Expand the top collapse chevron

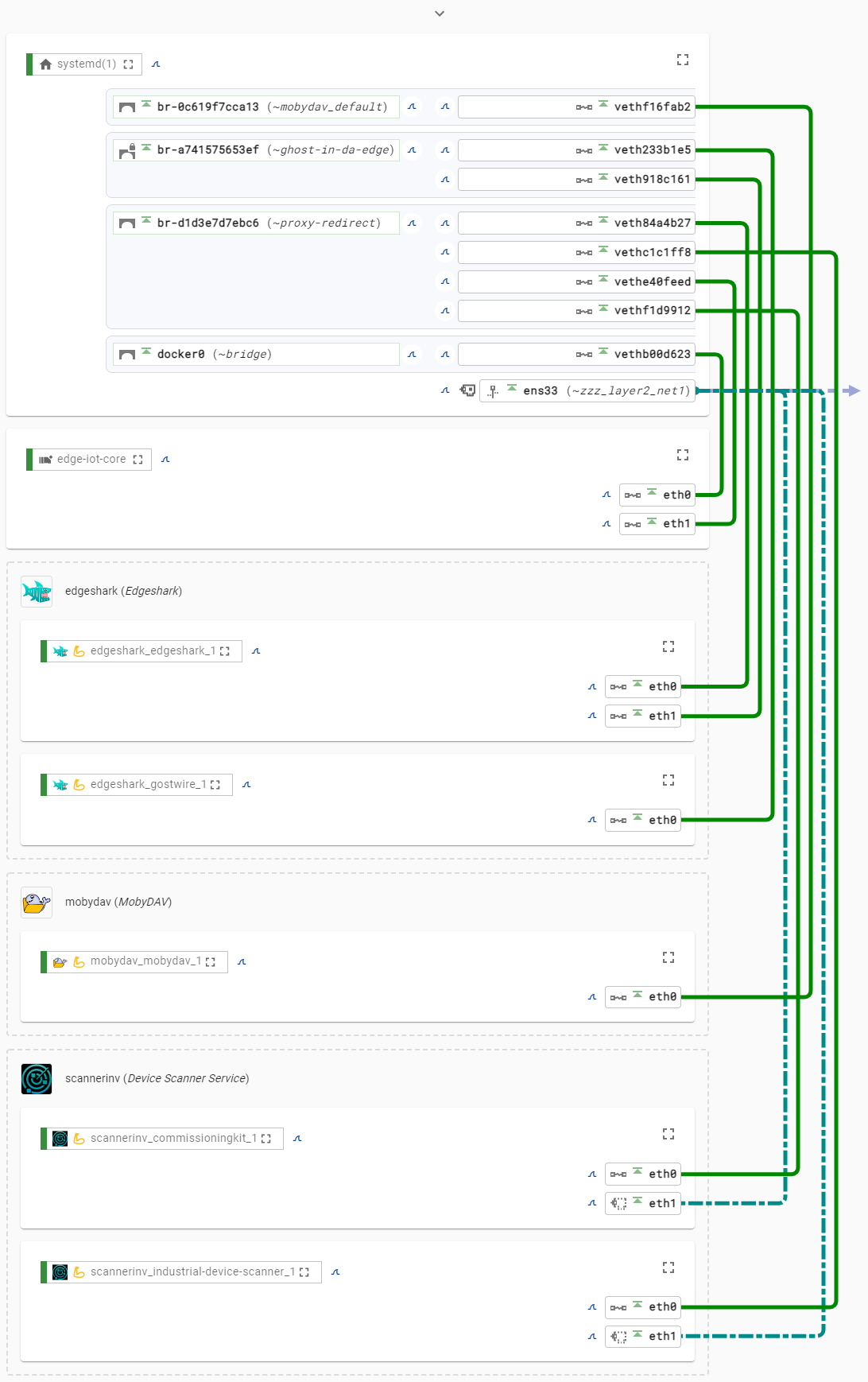tap(440, 14)
